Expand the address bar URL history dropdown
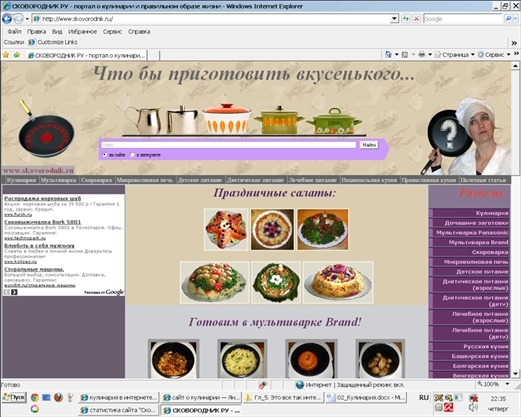 (394, 19)
